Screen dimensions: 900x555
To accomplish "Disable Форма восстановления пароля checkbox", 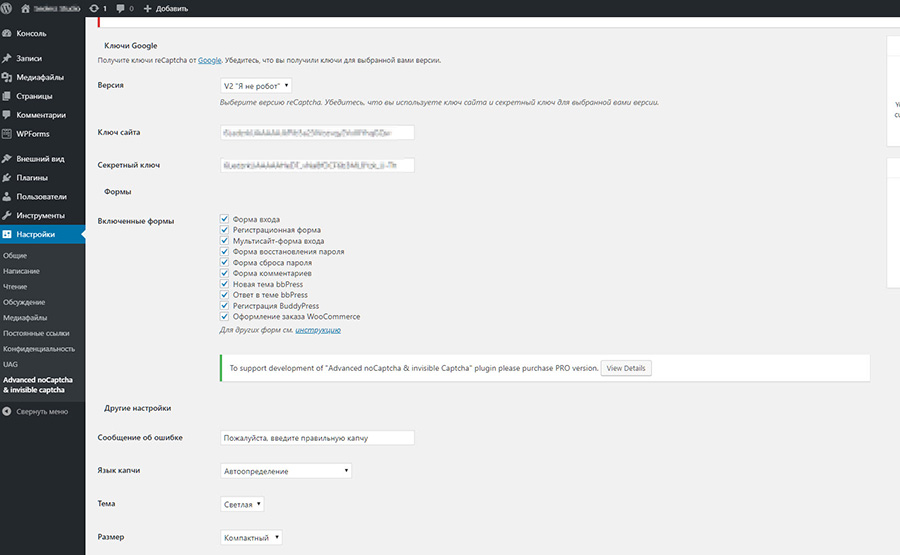I will tap(224, 251).
